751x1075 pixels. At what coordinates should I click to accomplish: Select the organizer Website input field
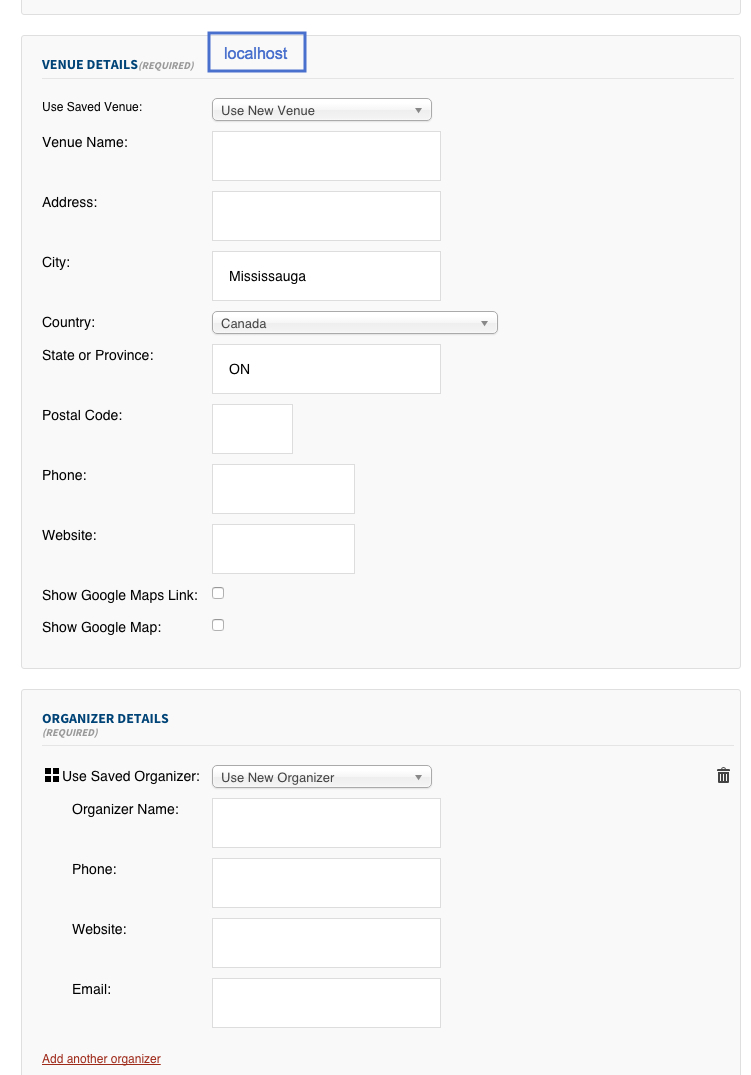326,943
